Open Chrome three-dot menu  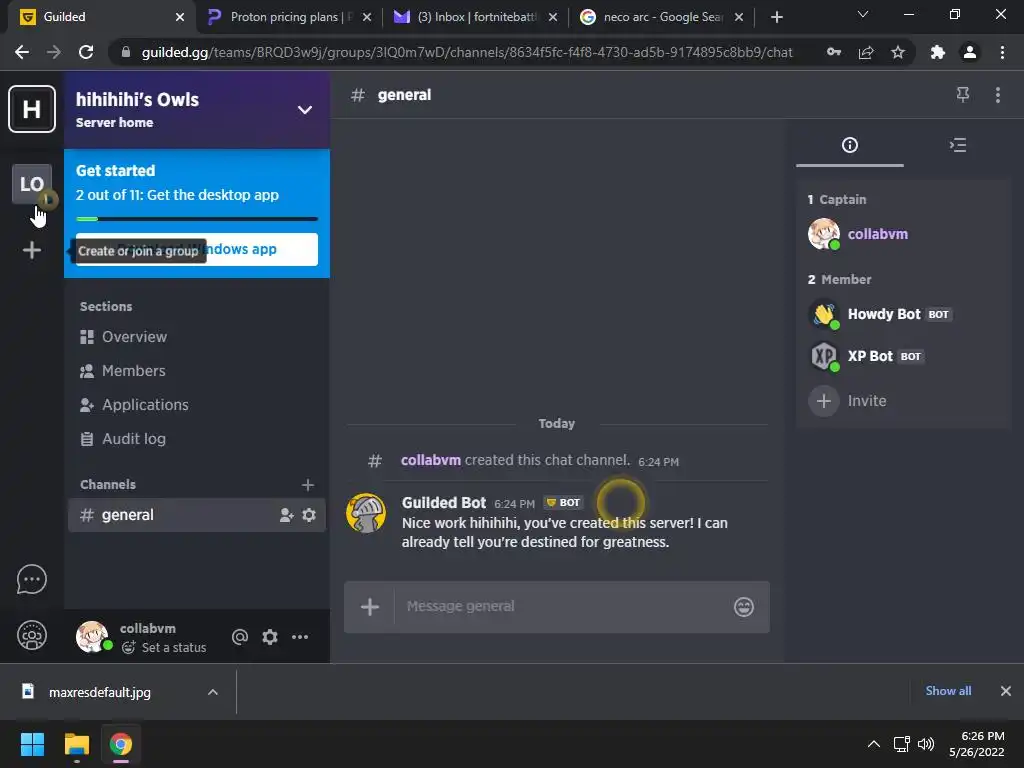(x=1002, y=52)
